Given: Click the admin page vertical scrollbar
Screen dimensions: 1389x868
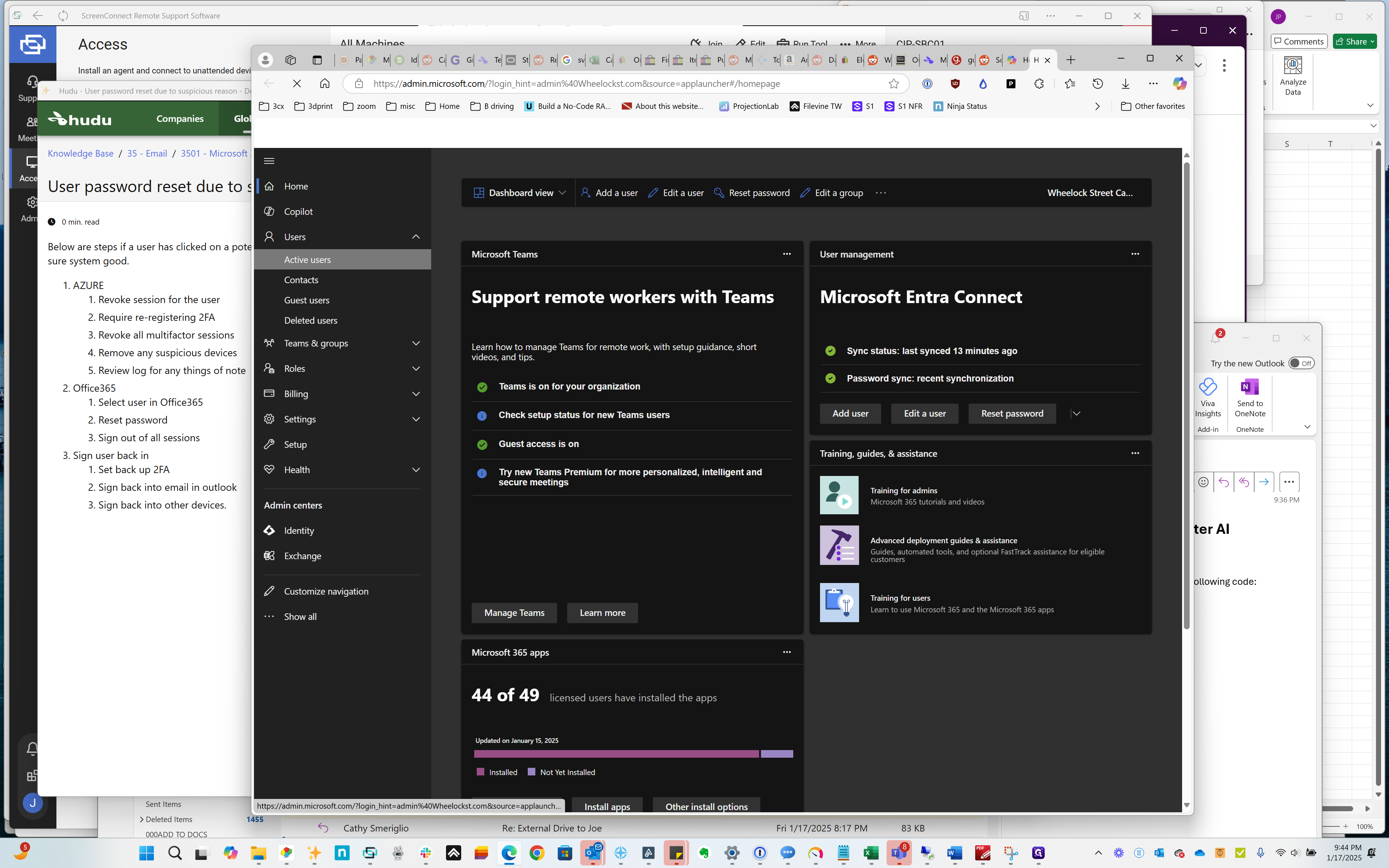Looking at the screenshot, I should pyautogui.click(x=1186, y=396).
